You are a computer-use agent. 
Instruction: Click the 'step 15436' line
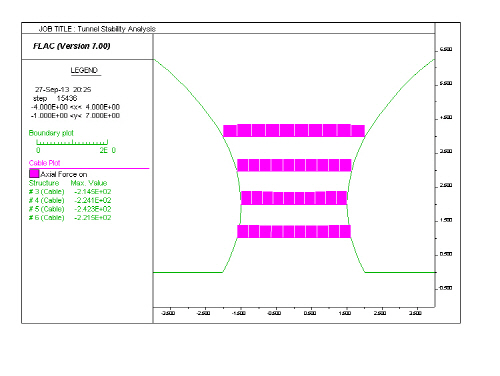(x=55, y=98)
